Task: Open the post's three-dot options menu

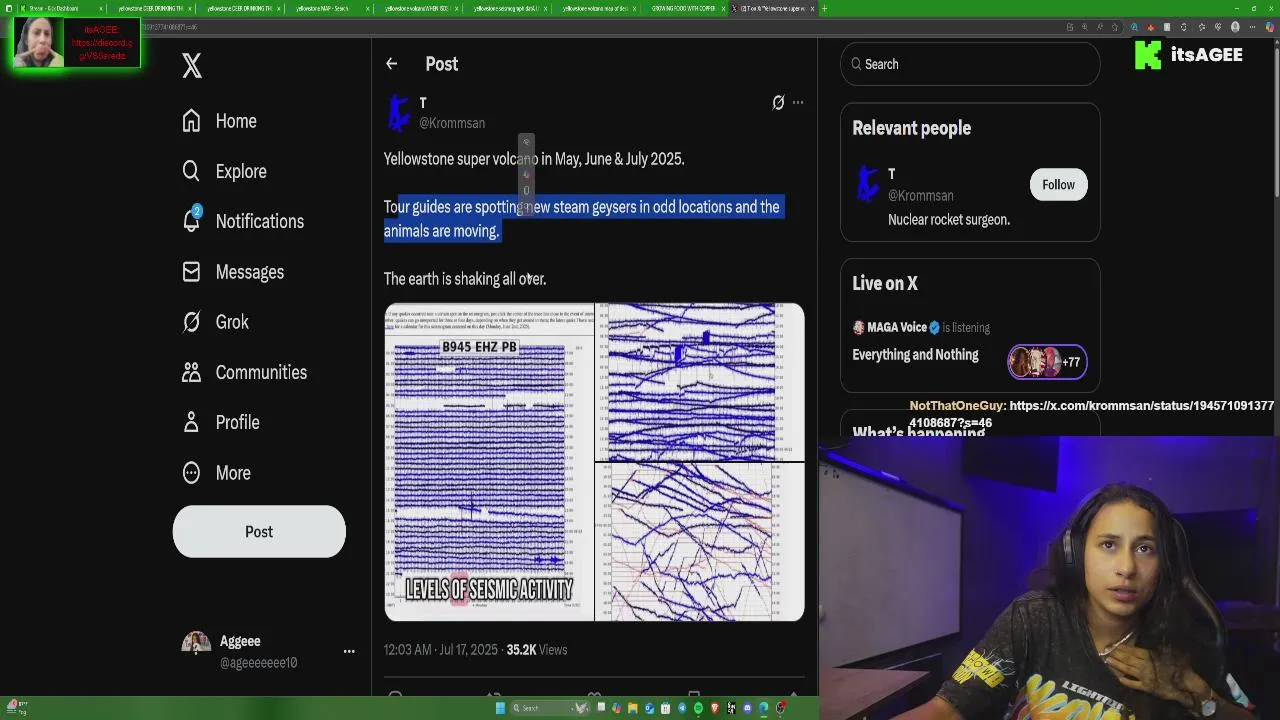Action: 798,102
